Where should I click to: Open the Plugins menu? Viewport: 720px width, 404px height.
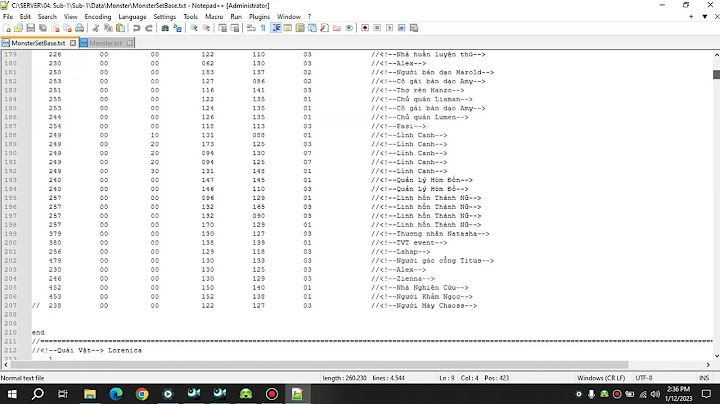pyautogui.click(x=259, y=17)
